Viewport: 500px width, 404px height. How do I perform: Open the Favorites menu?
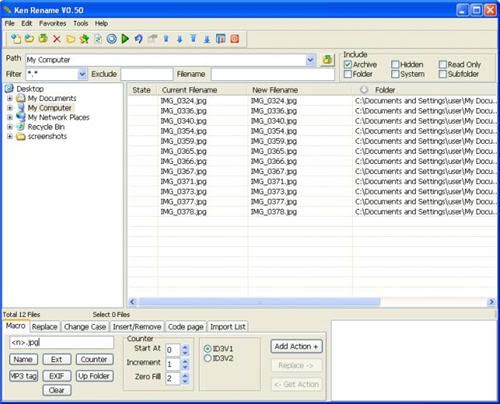(x=53, y=23)
